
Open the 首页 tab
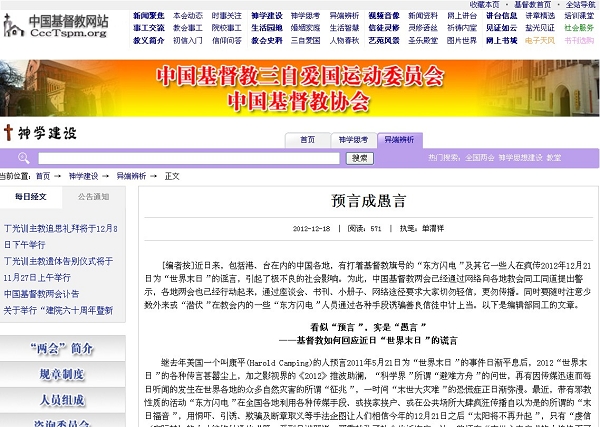pos(307,140)
